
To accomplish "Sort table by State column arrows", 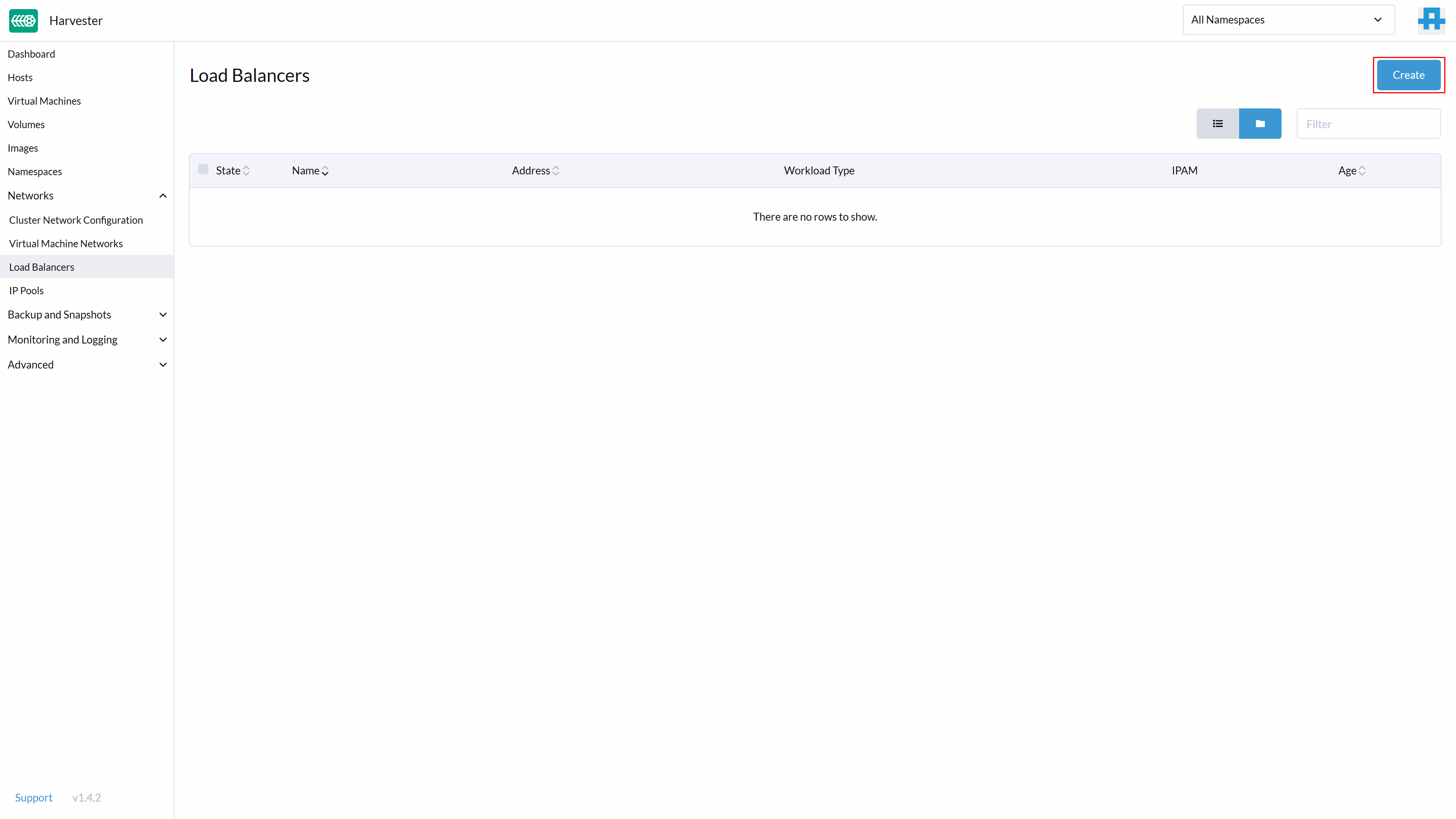I will pos(246,171).
